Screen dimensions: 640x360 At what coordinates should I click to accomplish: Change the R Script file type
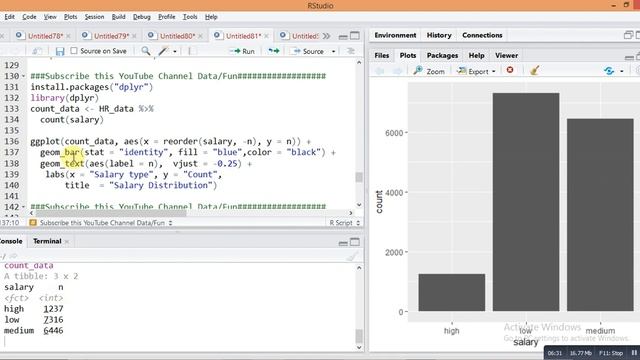pos(344,223)
